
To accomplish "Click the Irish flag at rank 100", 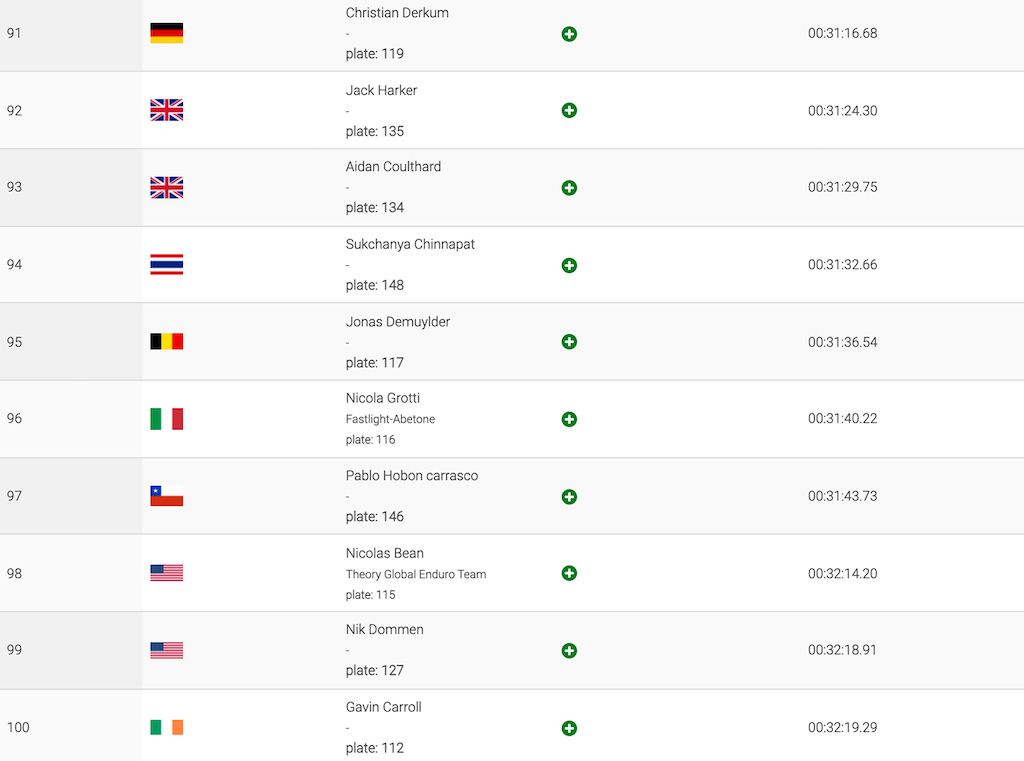I will 167,727.
